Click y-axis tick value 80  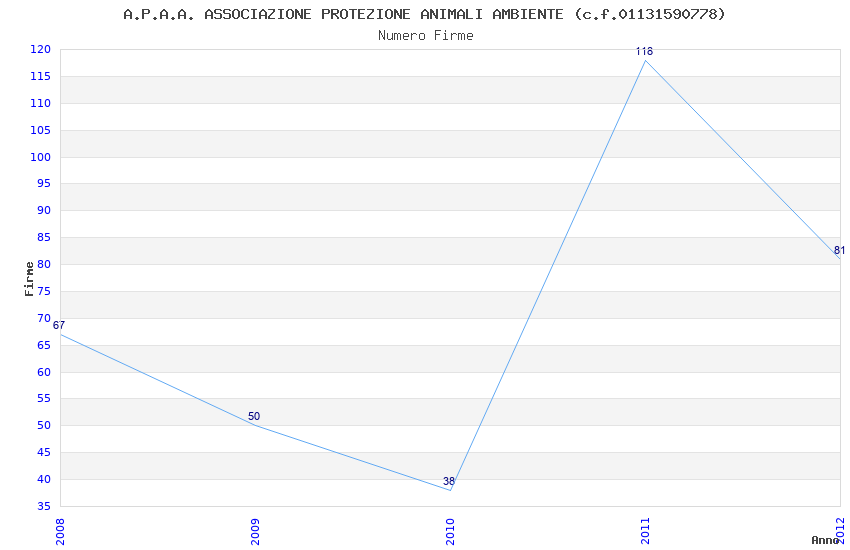pyautogui.click(x=44, y=264)
